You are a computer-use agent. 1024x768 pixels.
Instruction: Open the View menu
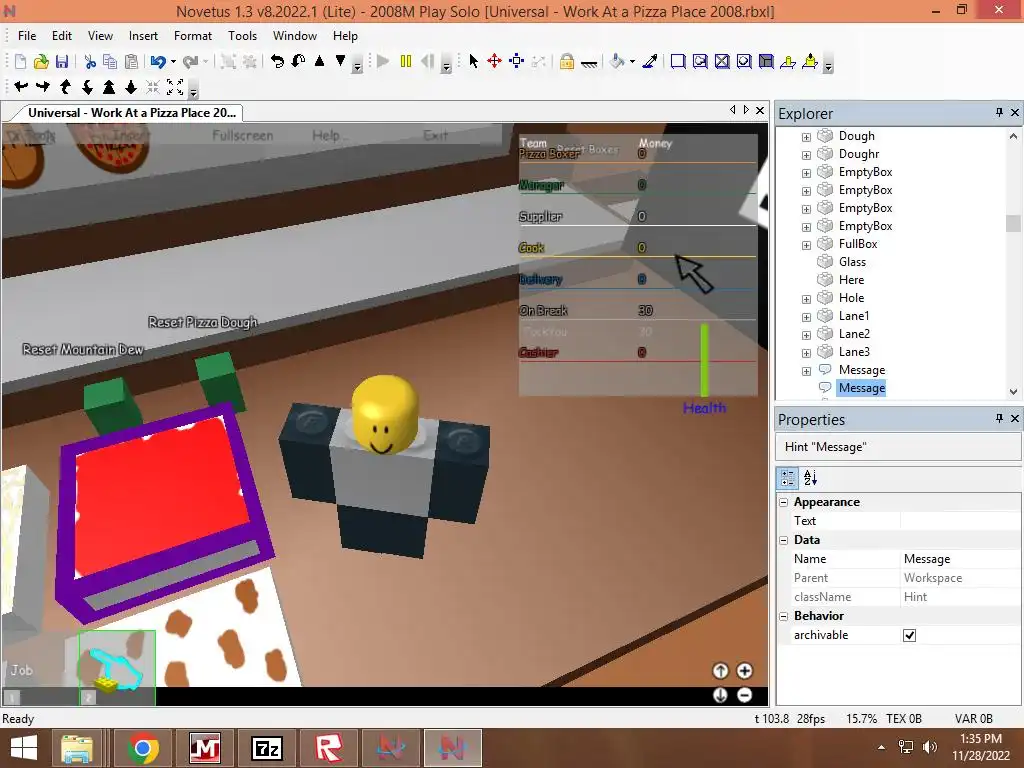pos(101,36)
